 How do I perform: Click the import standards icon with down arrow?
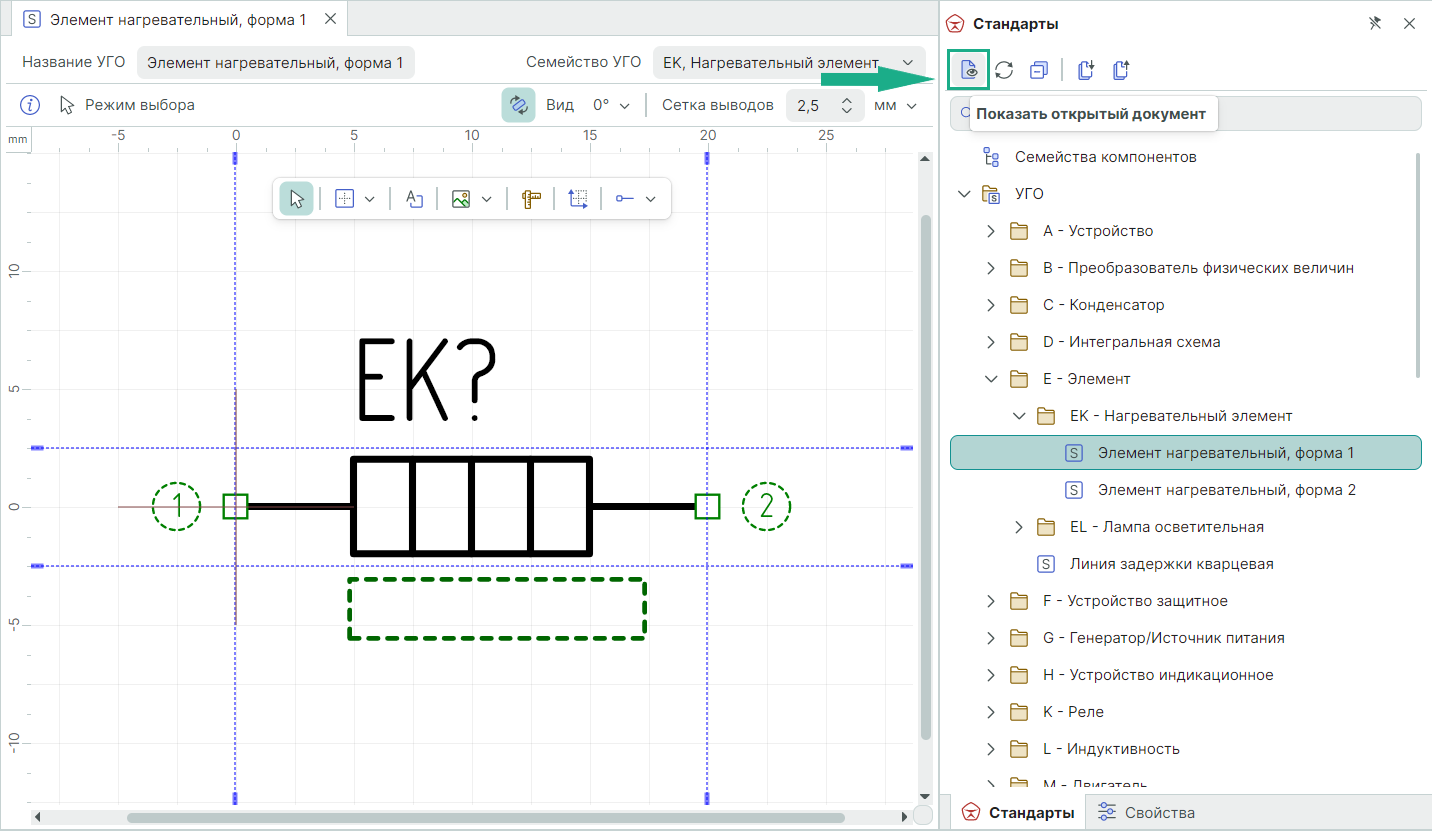point(1085,70)
